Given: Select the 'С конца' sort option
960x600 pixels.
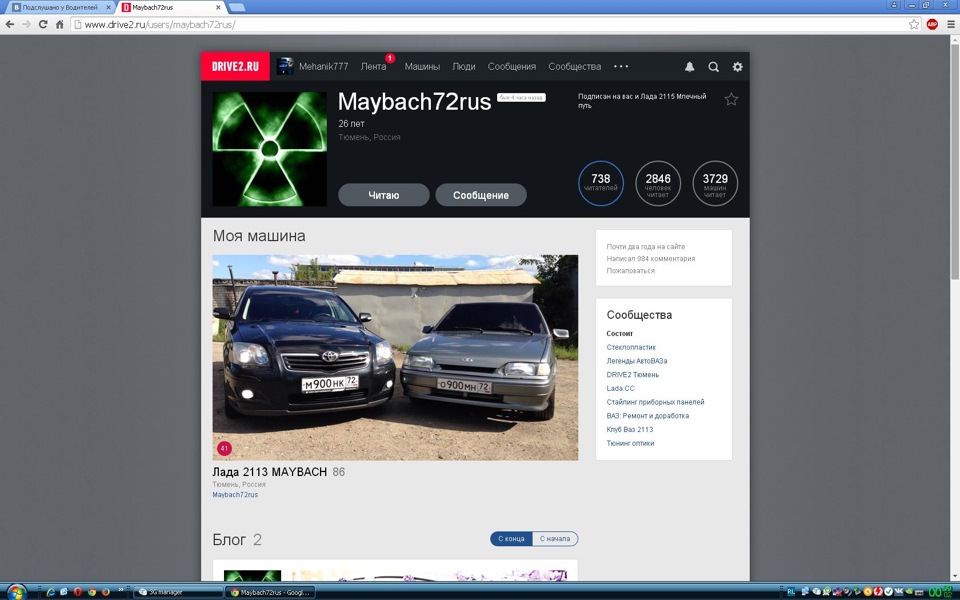Looking at the screenshot, I should 511,539.
